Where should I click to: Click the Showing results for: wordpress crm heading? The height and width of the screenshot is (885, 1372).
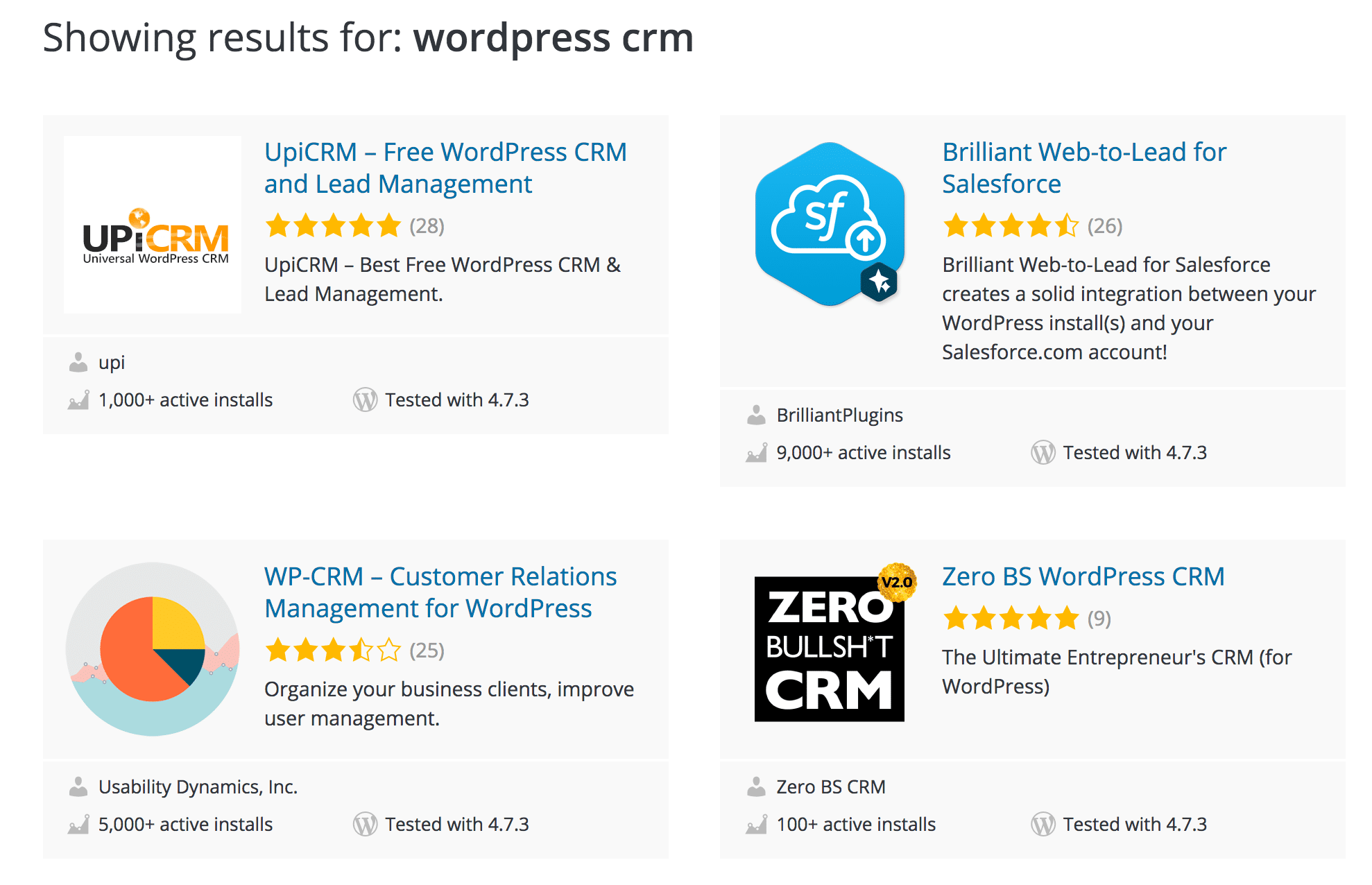(x=368, y=37)
